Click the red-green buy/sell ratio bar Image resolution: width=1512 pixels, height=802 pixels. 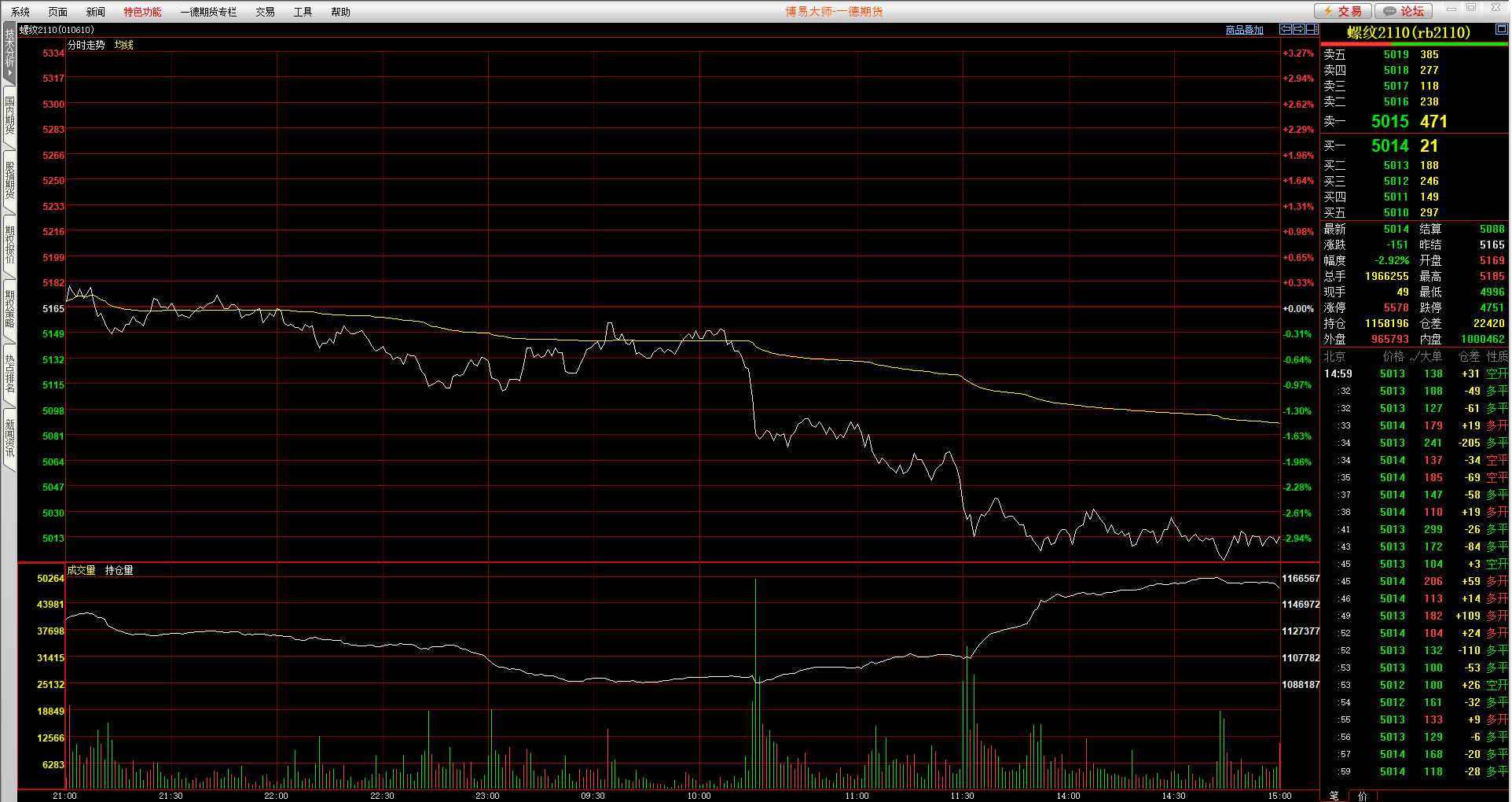1414,44
